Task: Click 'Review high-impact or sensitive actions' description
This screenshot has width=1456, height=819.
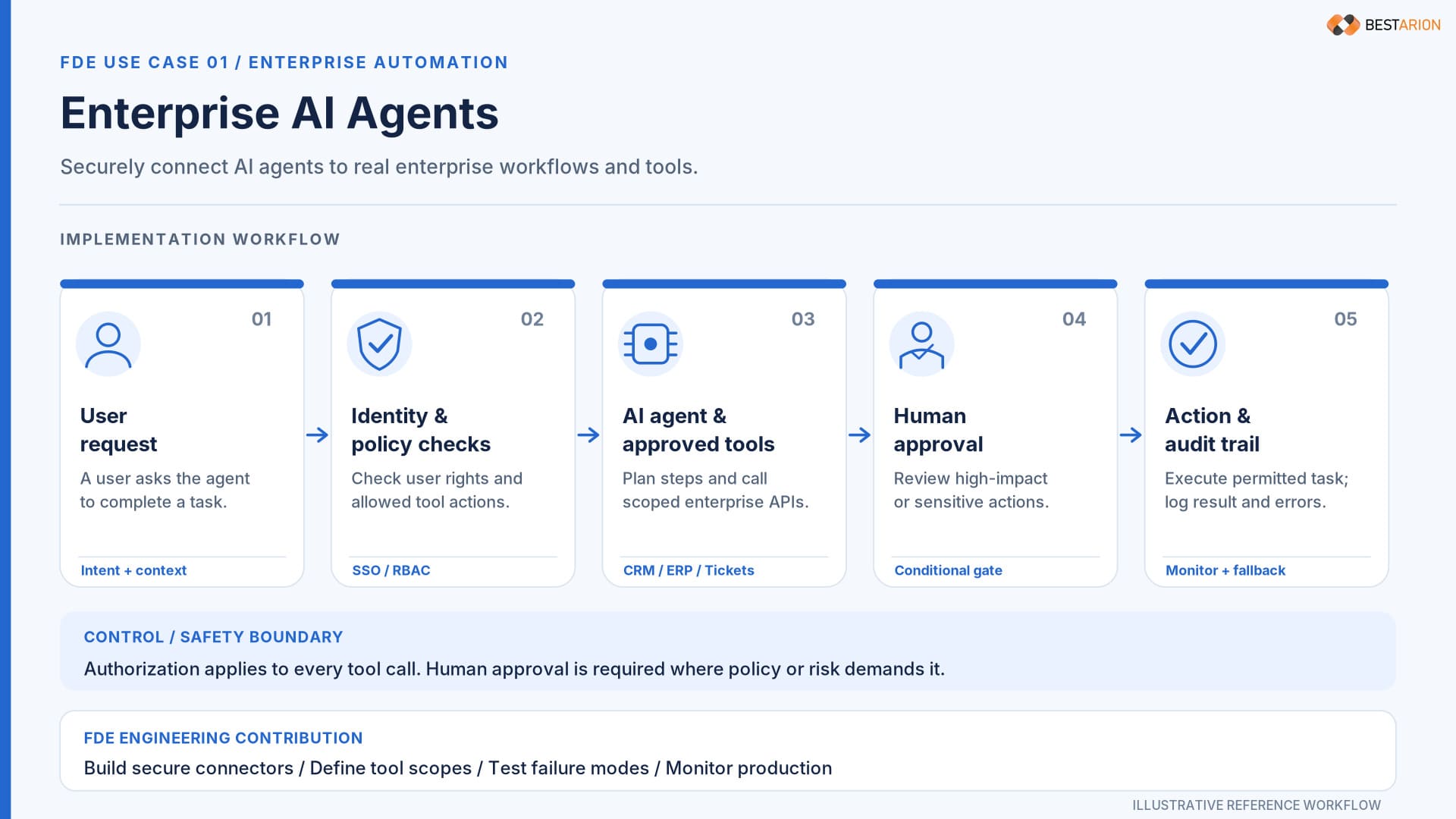Action: click(x=971, y=490)
